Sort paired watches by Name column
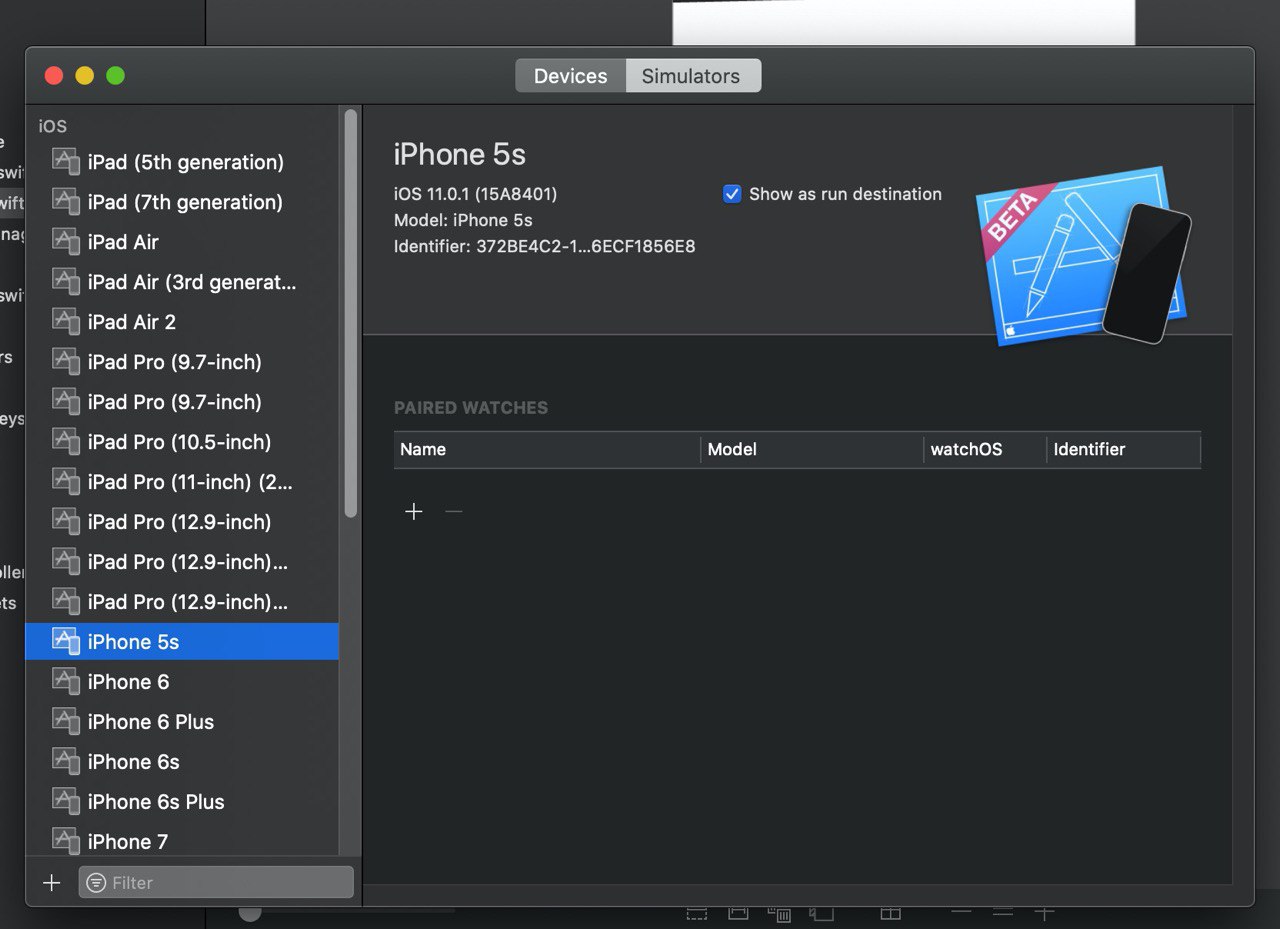 (x=547, y=450)
